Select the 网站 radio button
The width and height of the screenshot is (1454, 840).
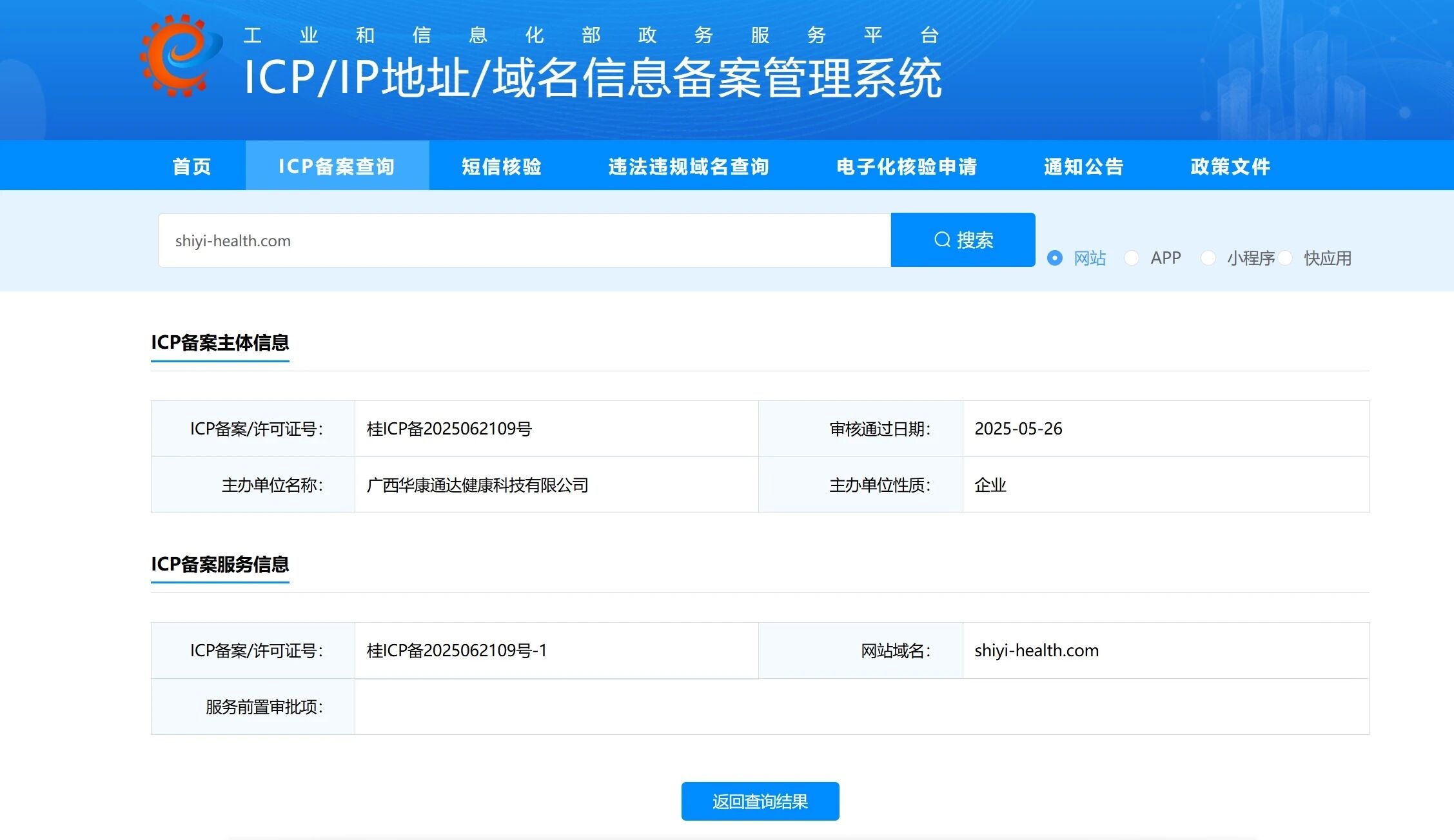(1055, 258)
